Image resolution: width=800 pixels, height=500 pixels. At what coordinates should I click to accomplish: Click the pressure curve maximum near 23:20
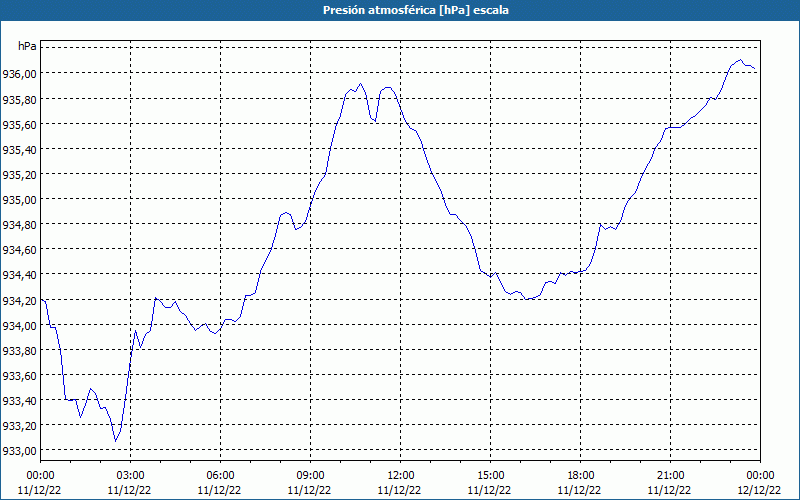coord(740,60)
